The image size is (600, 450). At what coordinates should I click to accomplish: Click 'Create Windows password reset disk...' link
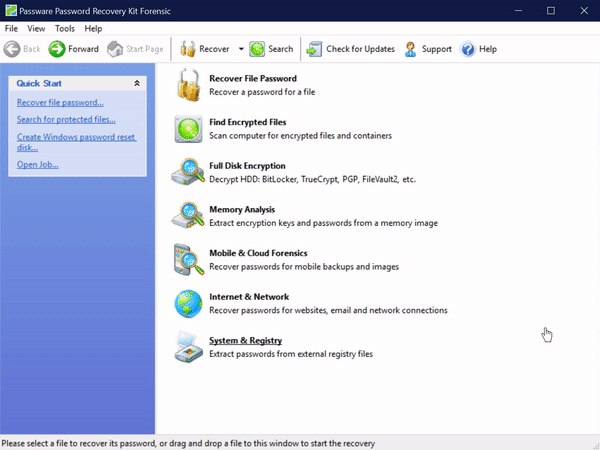(77, 142)
